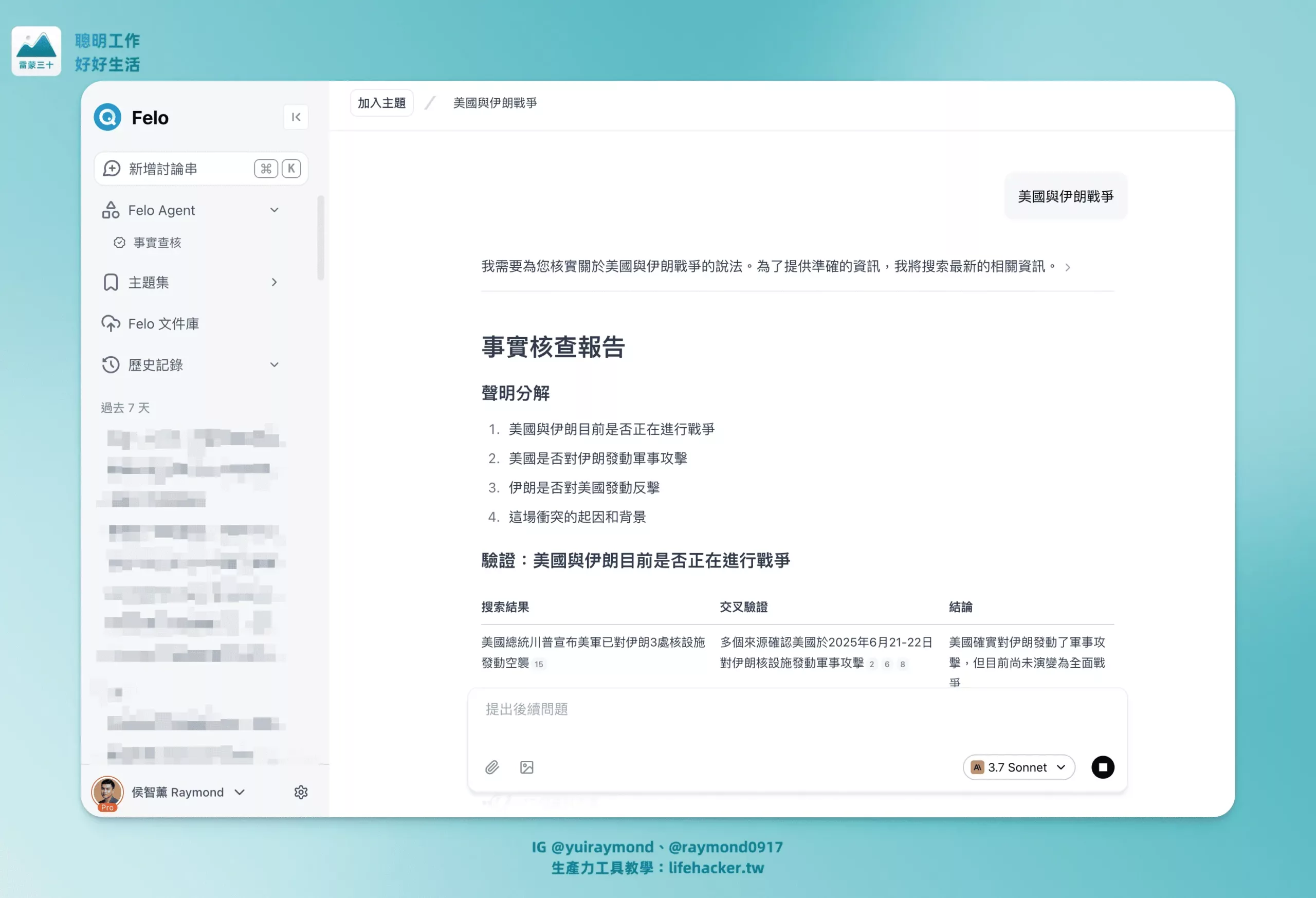Open the 3.7 Sonnet model dropdown
Screen dimensions: 1316x898
tap(1019, 767)
